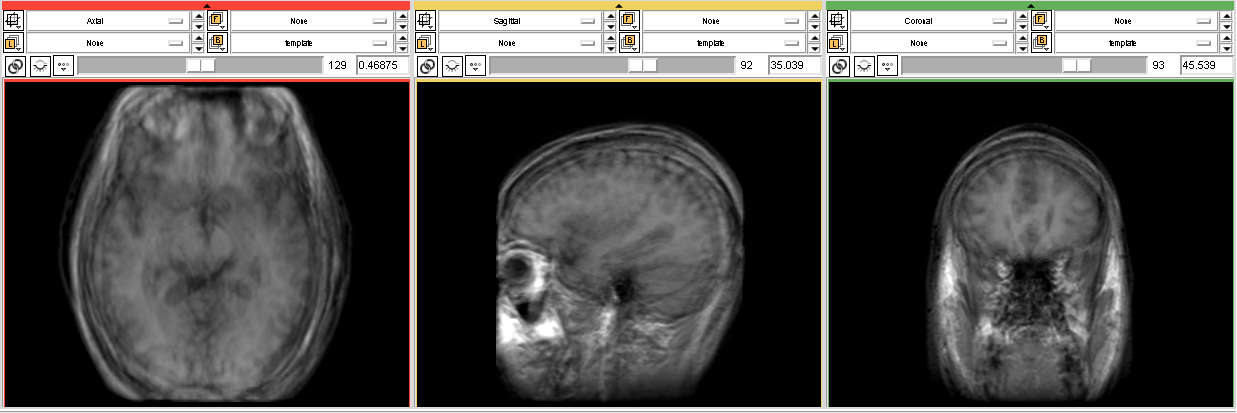
Task: Click the Axial slice offset field showing 0.46875
Action: 382,66
